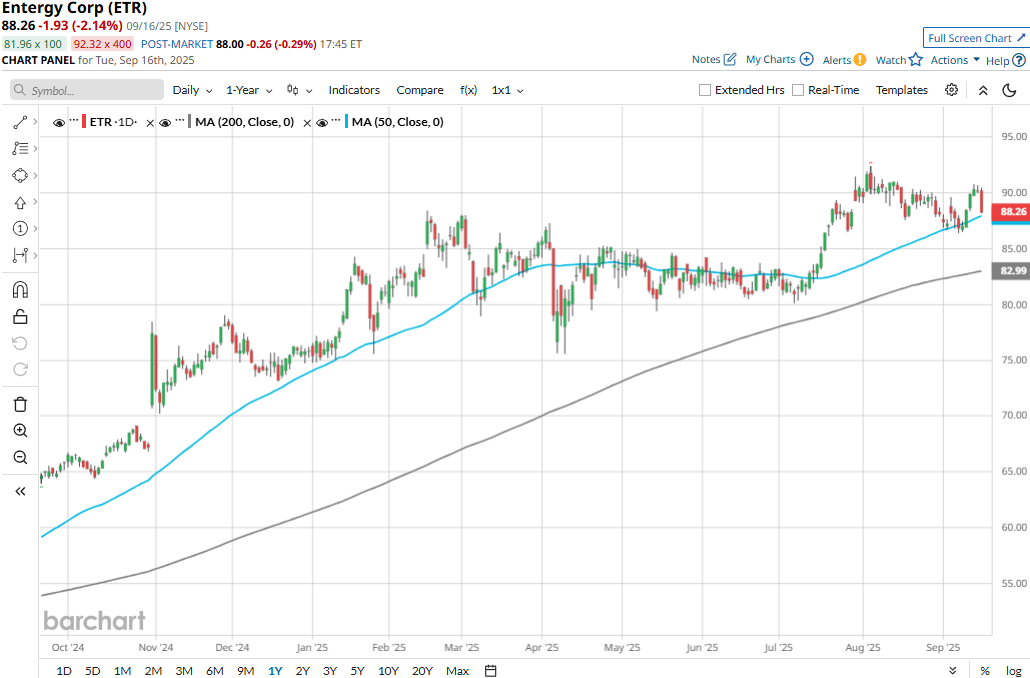The image size is (1030, 678).
Task: Expand shapes tool options arrow
Action: click(x=35, y=175)
